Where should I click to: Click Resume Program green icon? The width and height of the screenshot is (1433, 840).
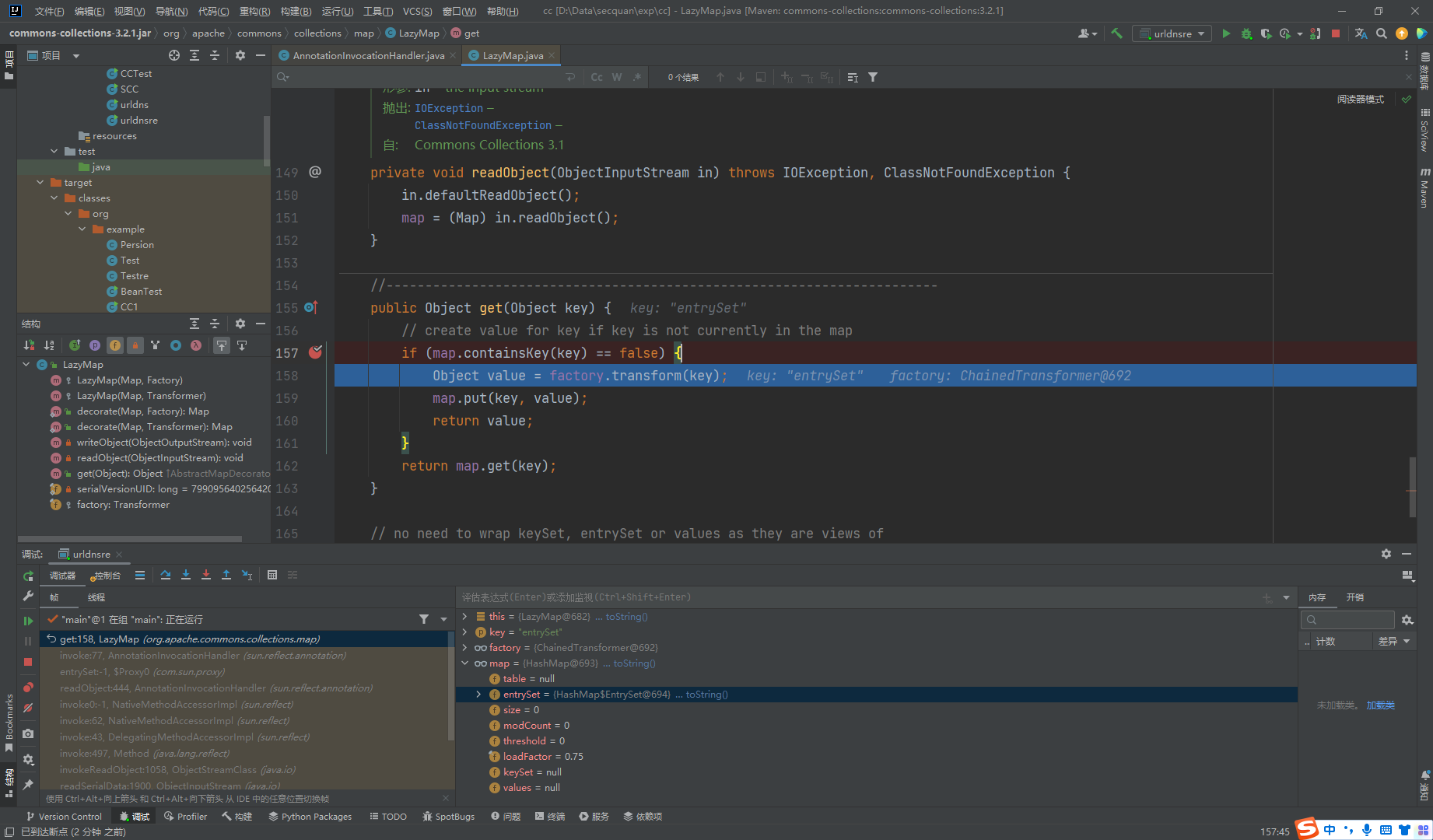click(28, 621)
